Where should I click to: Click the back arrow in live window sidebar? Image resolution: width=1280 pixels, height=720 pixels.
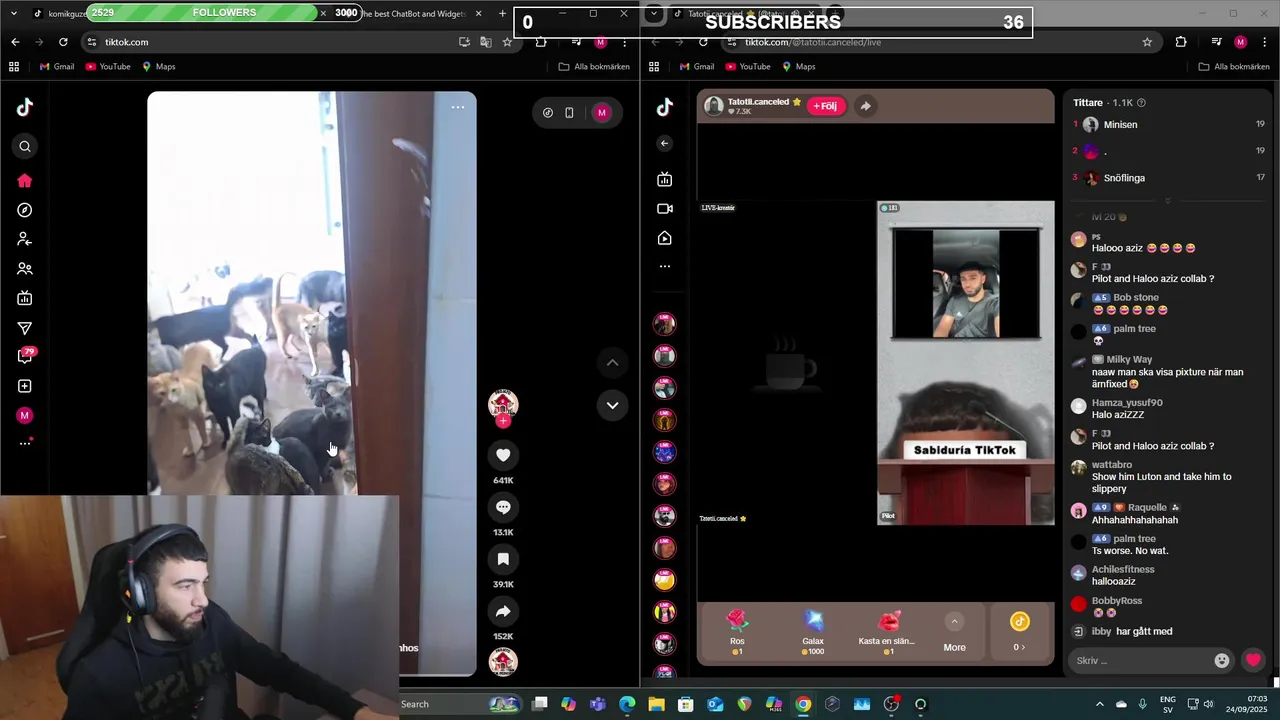(x=665, y=144)
